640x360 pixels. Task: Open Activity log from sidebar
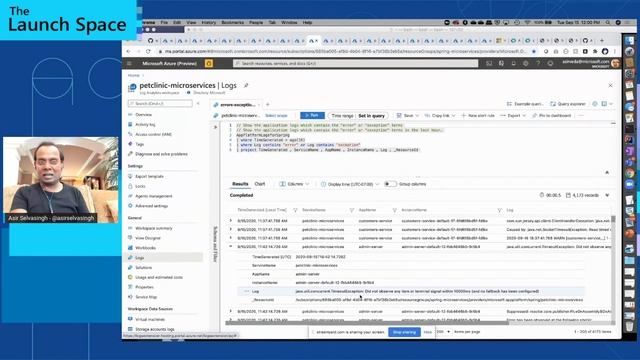click(x=145, y=124)
